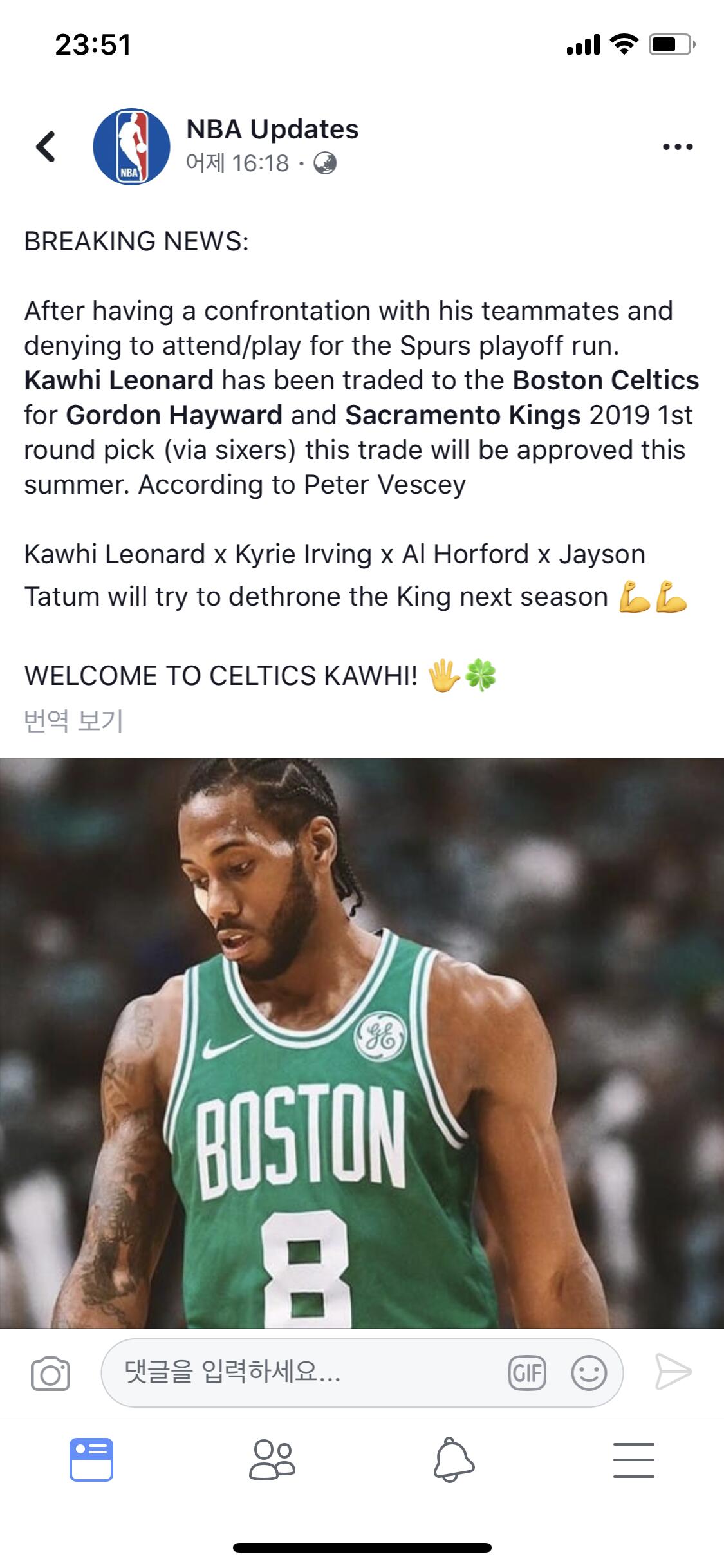Open NBA Updates page name link
The width and height of the screenshot is (724, 1568).
pos(272,129)
